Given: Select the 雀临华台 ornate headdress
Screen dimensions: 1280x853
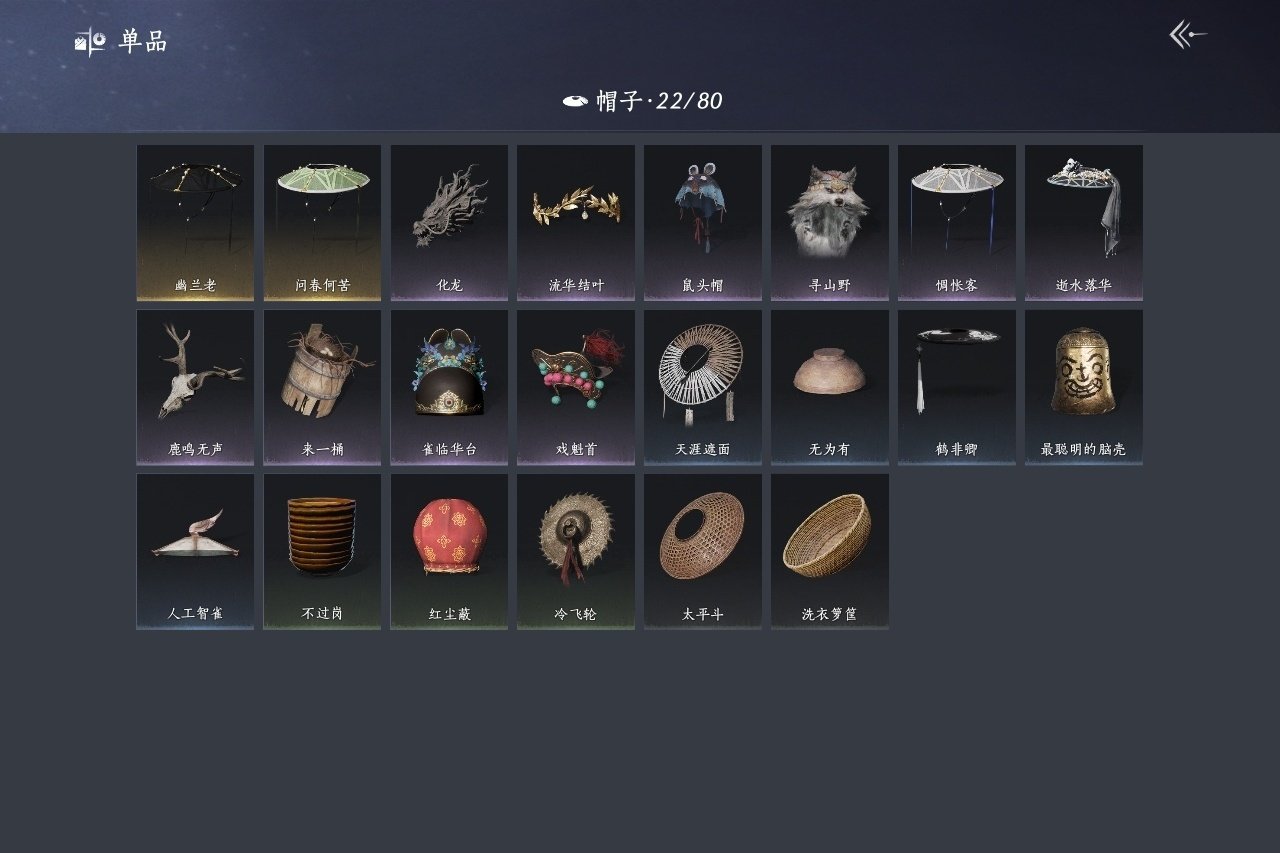Looking at the screenshot, I should 449,387.
